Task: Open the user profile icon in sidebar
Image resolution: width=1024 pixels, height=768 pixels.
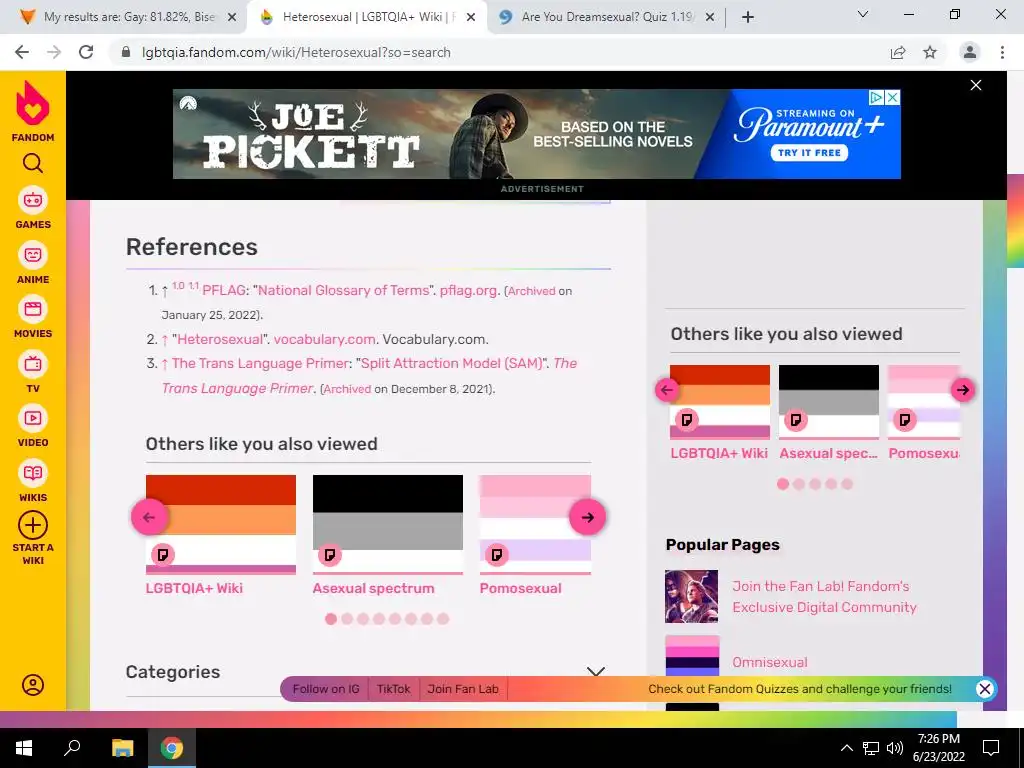Action: [x=33, y=684]
